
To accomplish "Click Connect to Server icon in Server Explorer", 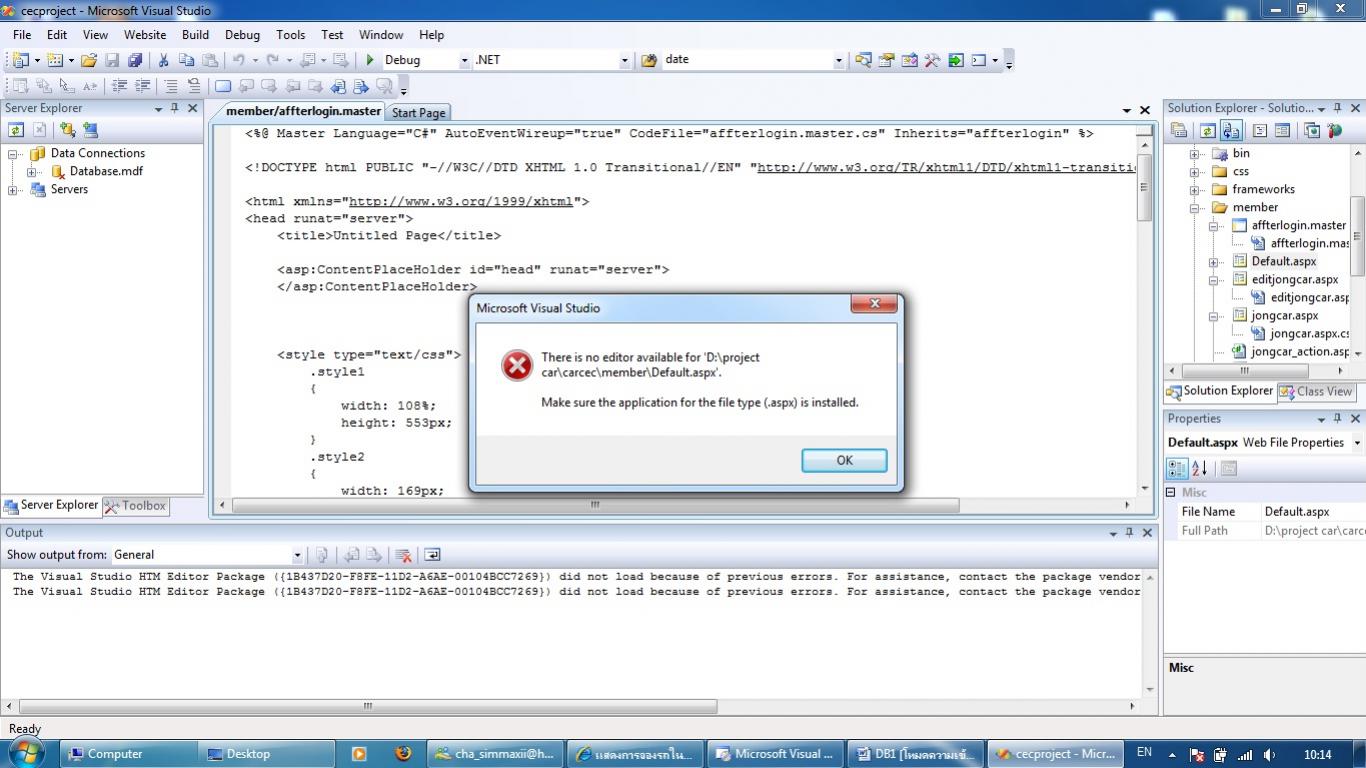I will [90, 130].
